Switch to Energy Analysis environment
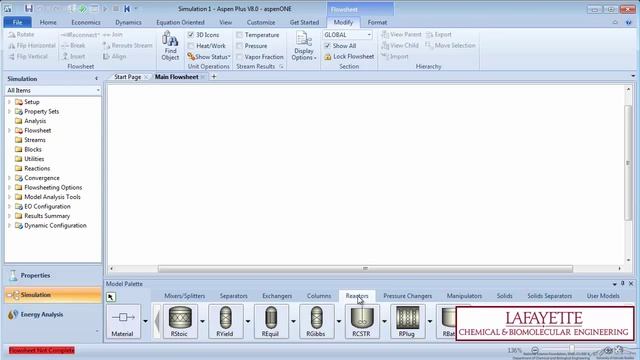This screenshot has height=360, width=640. click(53, 314)
